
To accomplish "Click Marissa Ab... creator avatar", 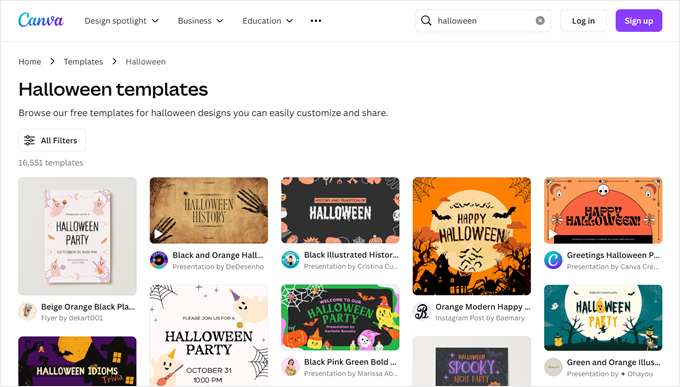I will (x=290, y=367).
